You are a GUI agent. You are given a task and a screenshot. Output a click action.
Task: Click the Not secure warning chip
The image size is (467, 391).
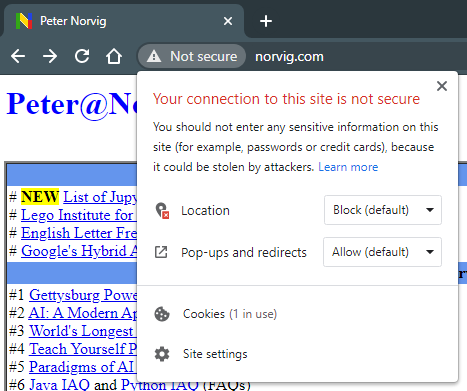[192, 56]
